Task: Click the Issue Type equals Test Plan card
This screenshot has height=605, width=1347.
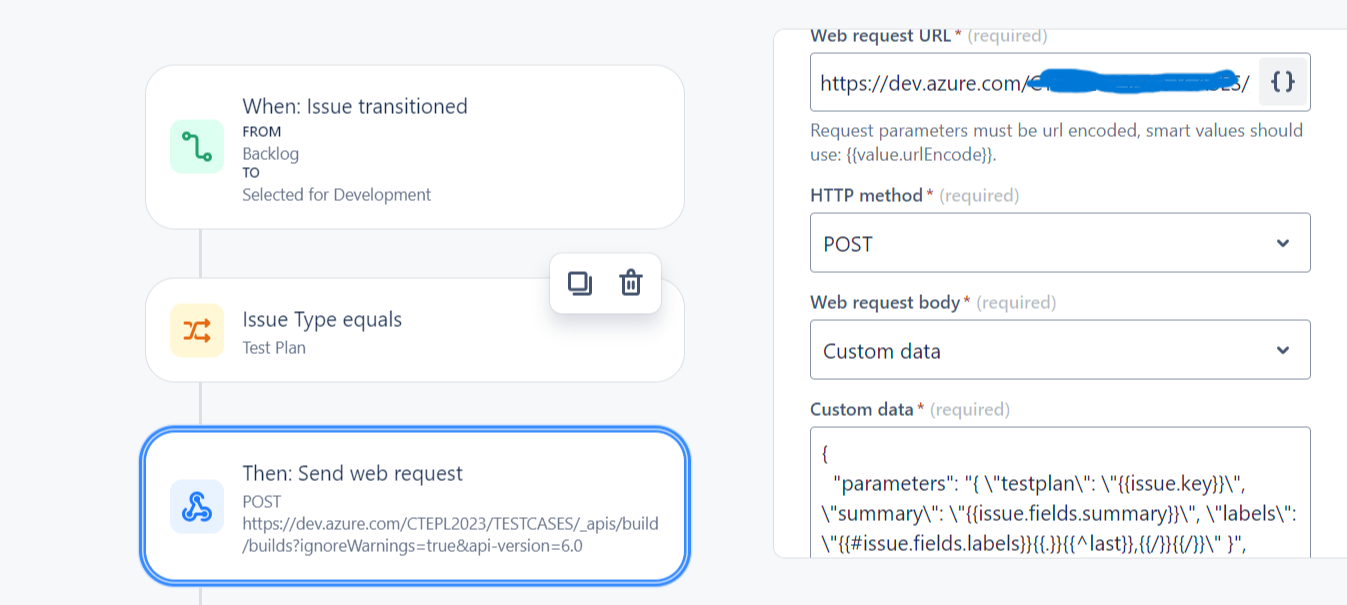Action: (x=415, y=331)
